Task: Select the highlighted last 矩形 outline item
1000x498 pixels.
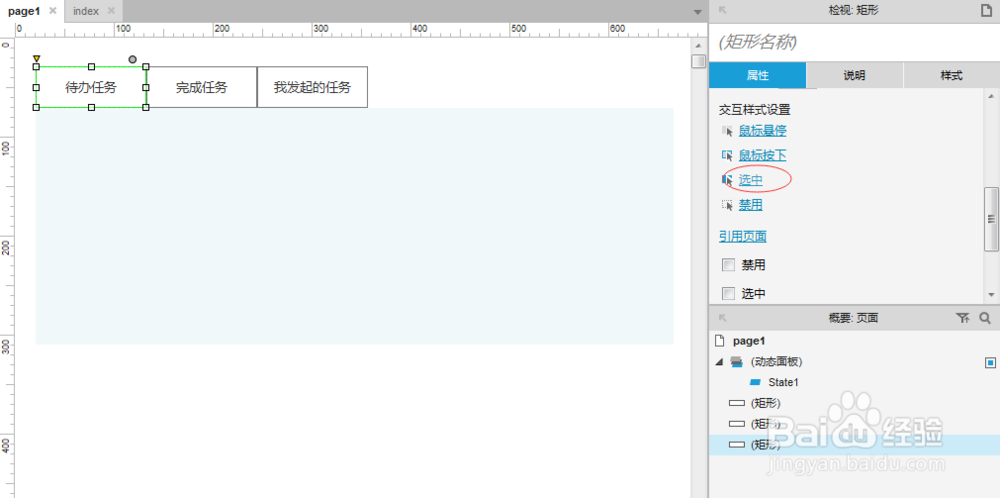Action: click(x=855, y=444)
